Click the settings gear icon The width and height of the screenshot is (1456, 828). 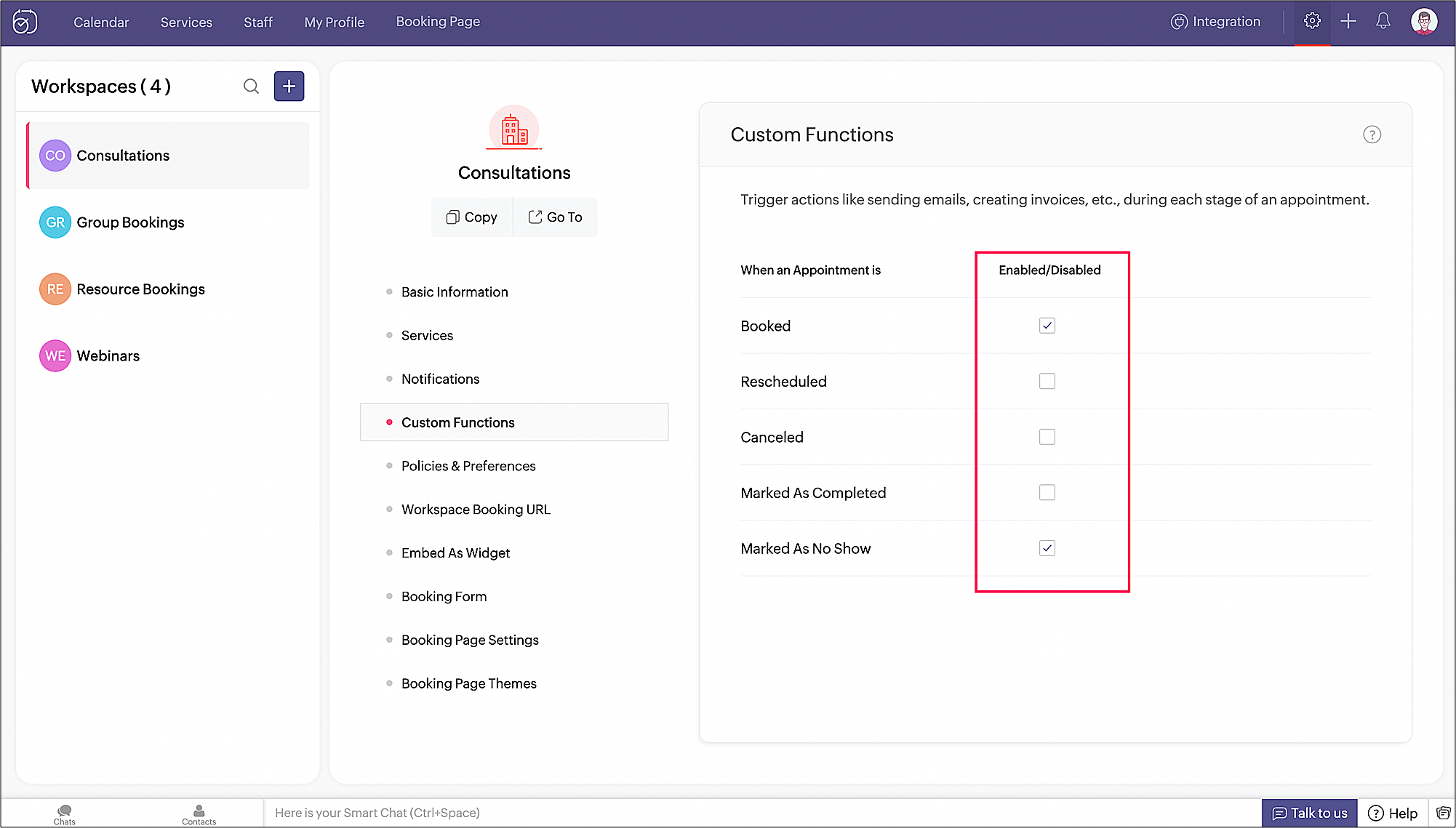(1312, 22)
